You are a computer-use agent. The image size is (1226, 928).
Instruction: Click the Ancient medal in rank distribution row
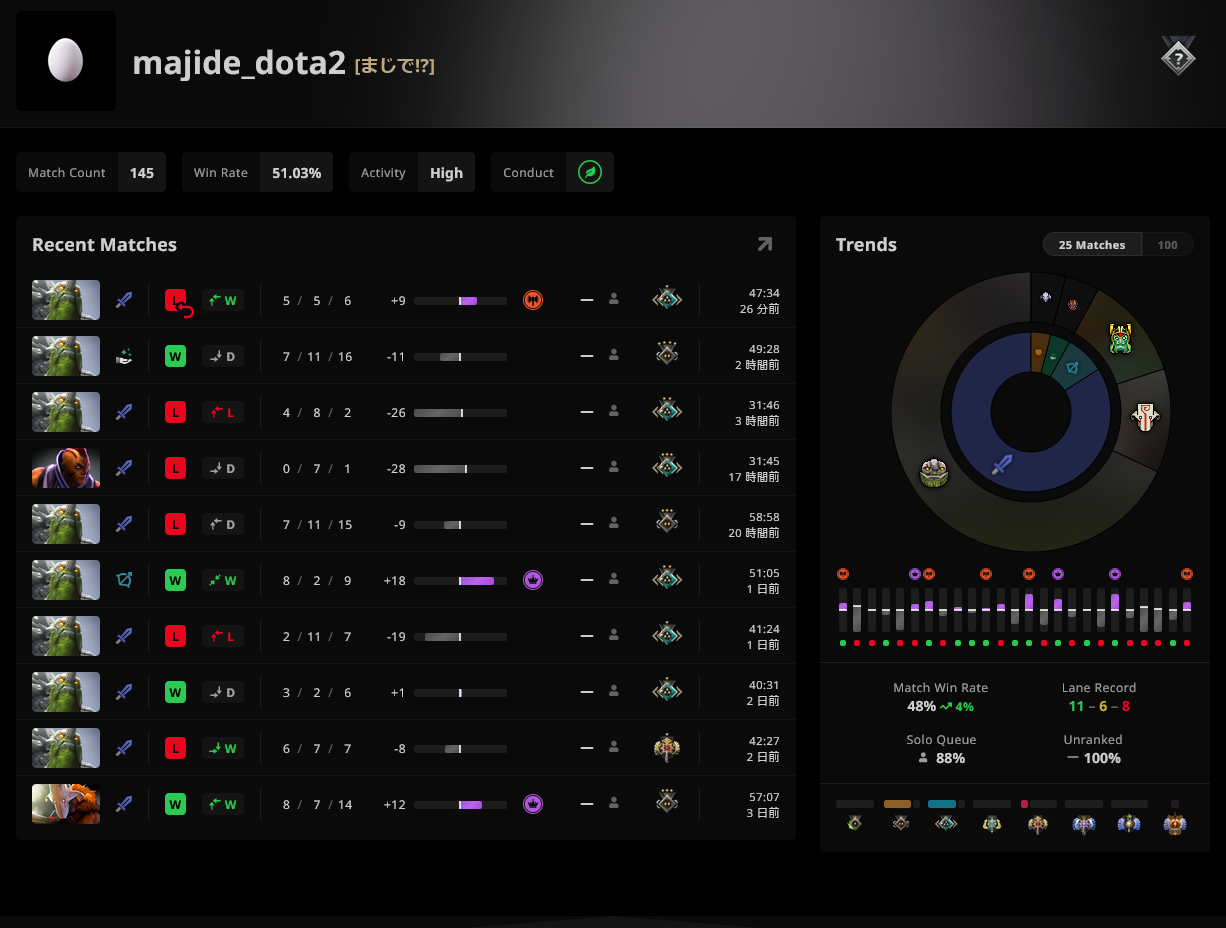point(1084,824)
